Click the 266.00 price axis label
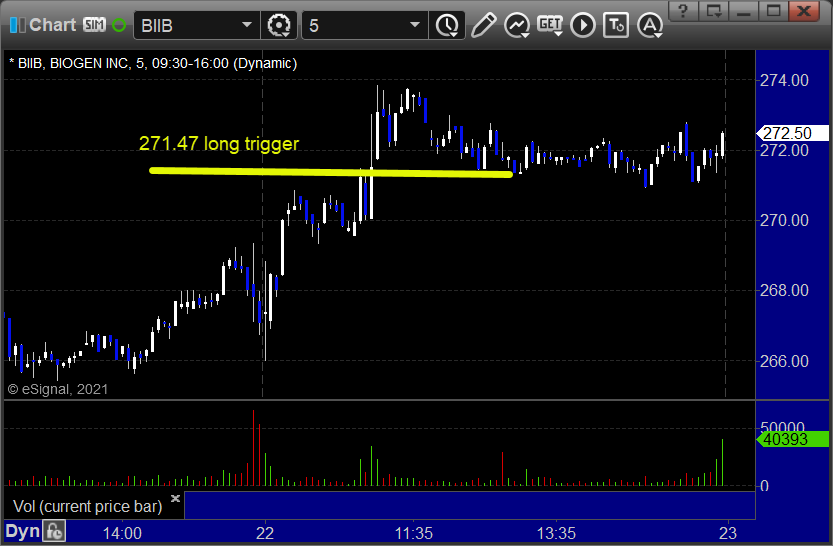 (x=784, y=361)
